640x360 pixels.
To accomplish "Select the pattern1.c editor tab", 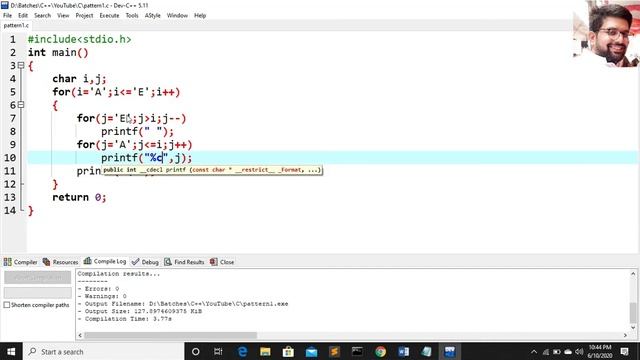I will tap(16, 25).
